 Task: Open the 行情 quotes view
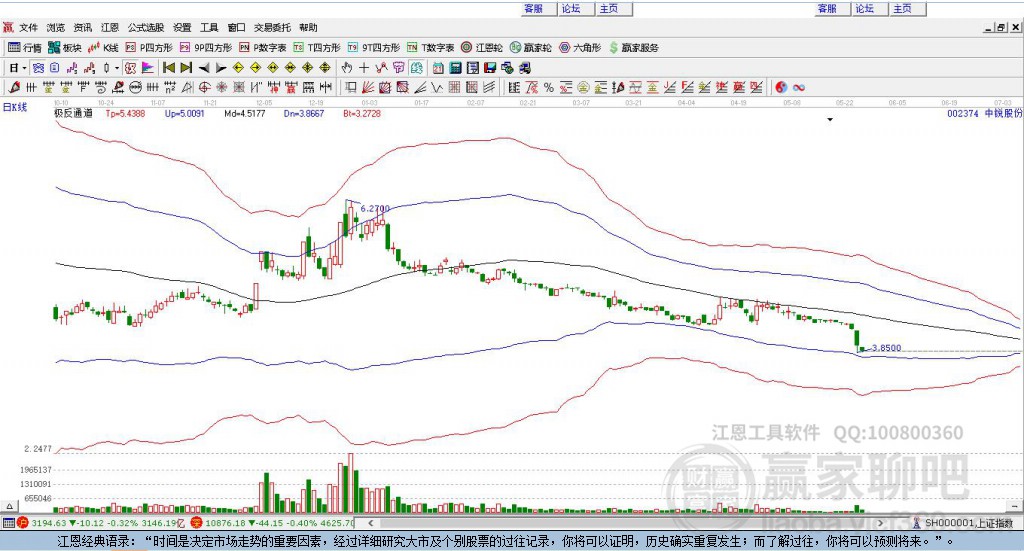coord(24,48)
